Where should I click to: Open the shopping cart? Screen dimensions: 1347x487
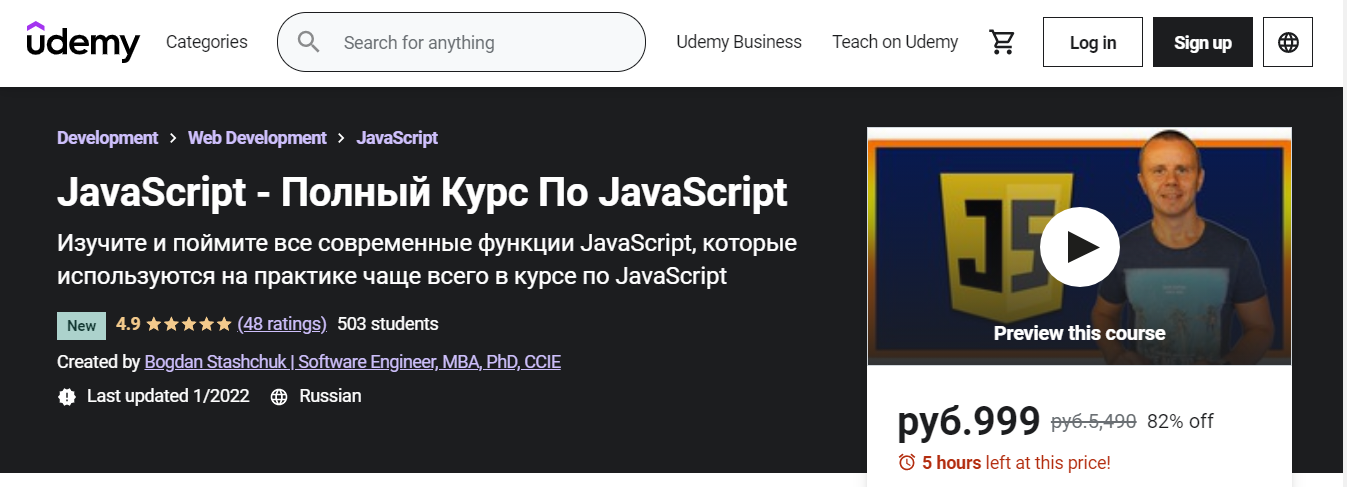(x=1001, y=42)
